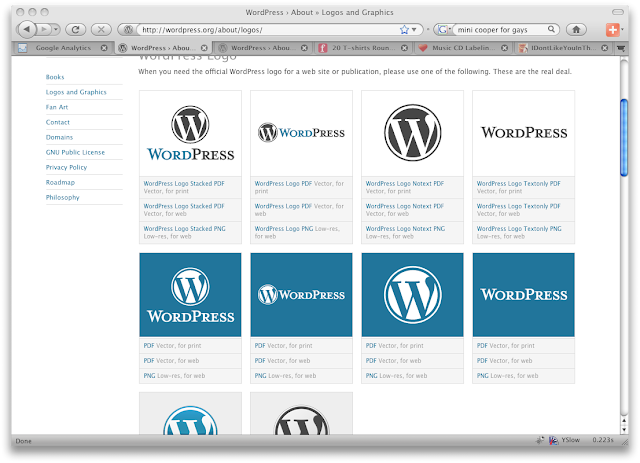Click the stacked WordPress logo on white
640x463 pixels.
point(190,133)
